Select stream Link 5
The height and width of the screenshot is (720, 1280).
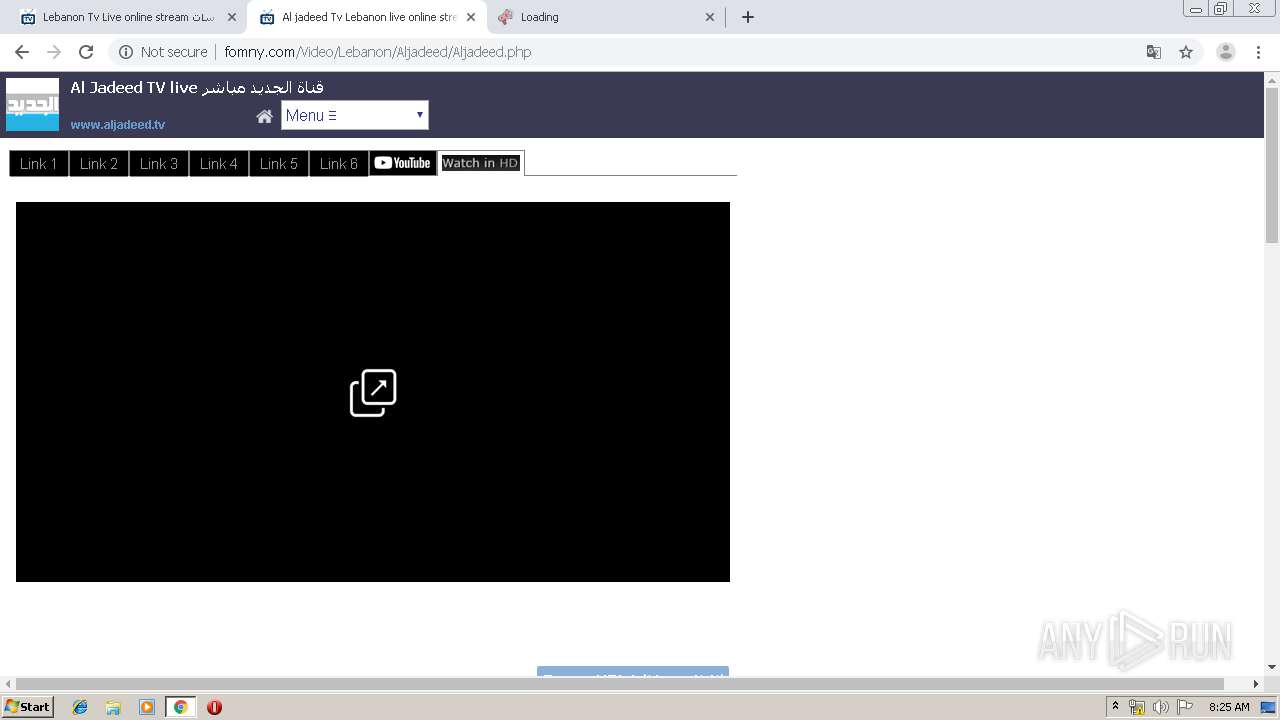click(x=279, y=164)
